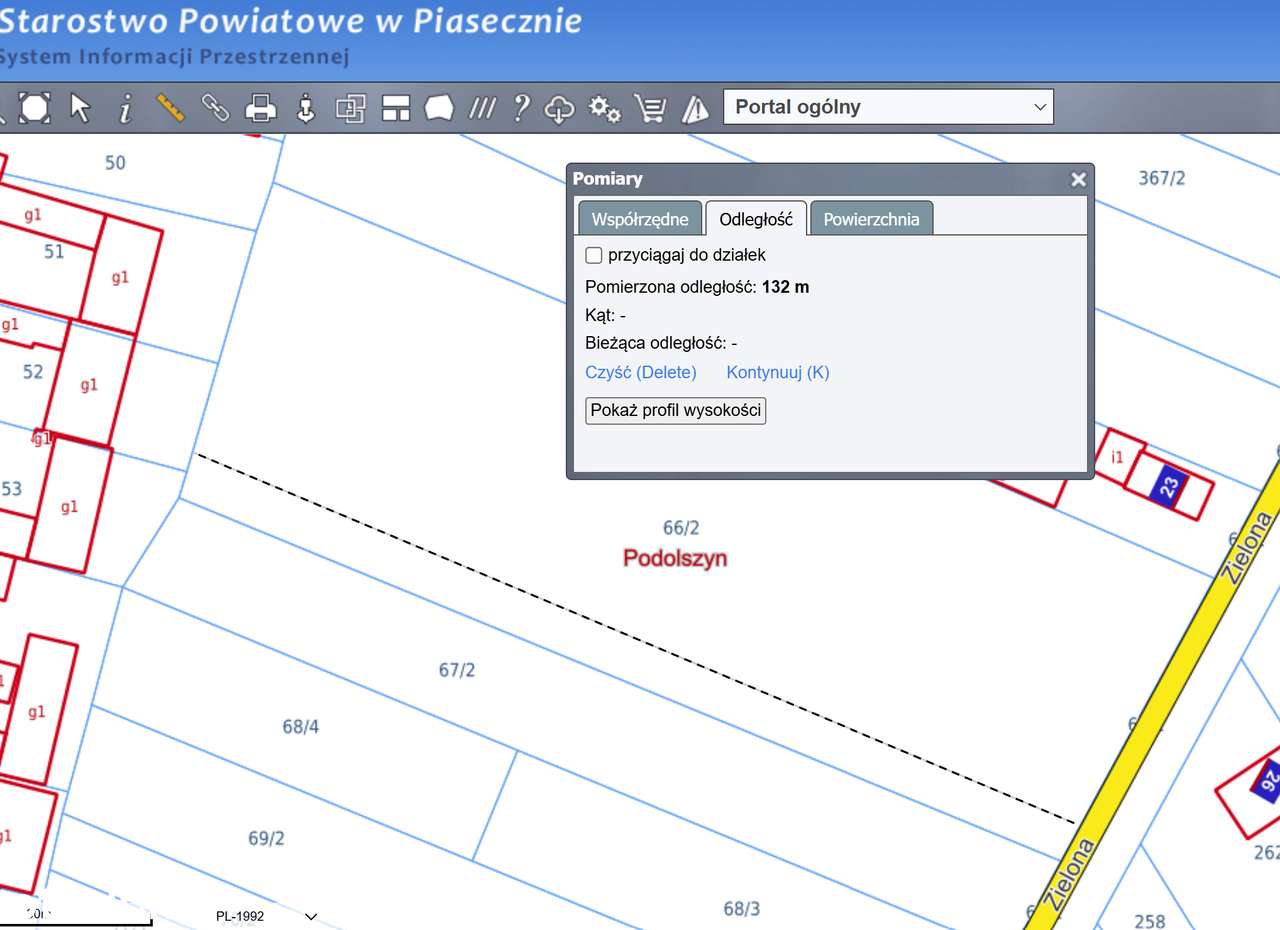Open the info (i) identify tool
Viewport: 1280px width, 930px height.
[x=124, y=107]
